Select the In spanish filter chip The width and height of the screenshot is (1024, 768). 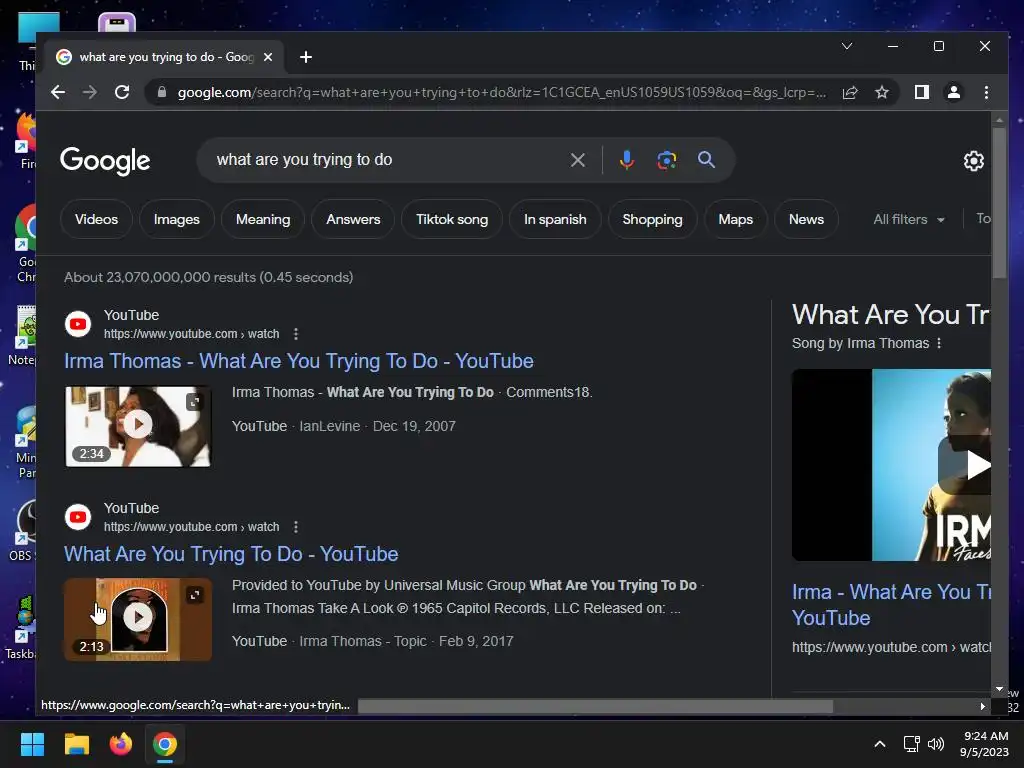(x=555, y=219)
